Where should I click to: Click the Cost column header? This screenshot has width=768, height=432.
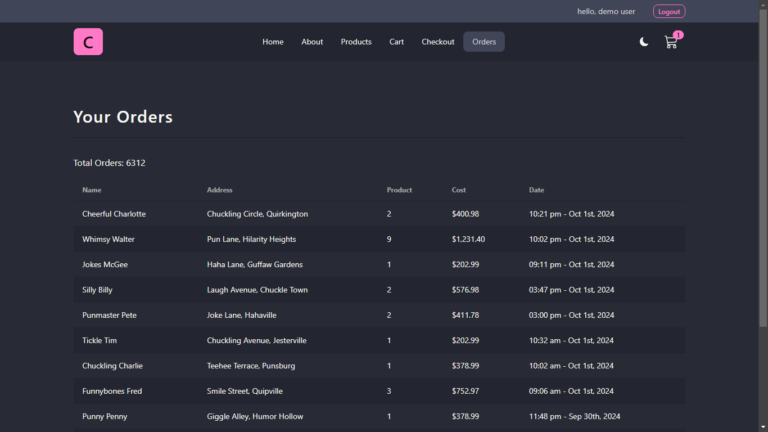tap(459, 190)
